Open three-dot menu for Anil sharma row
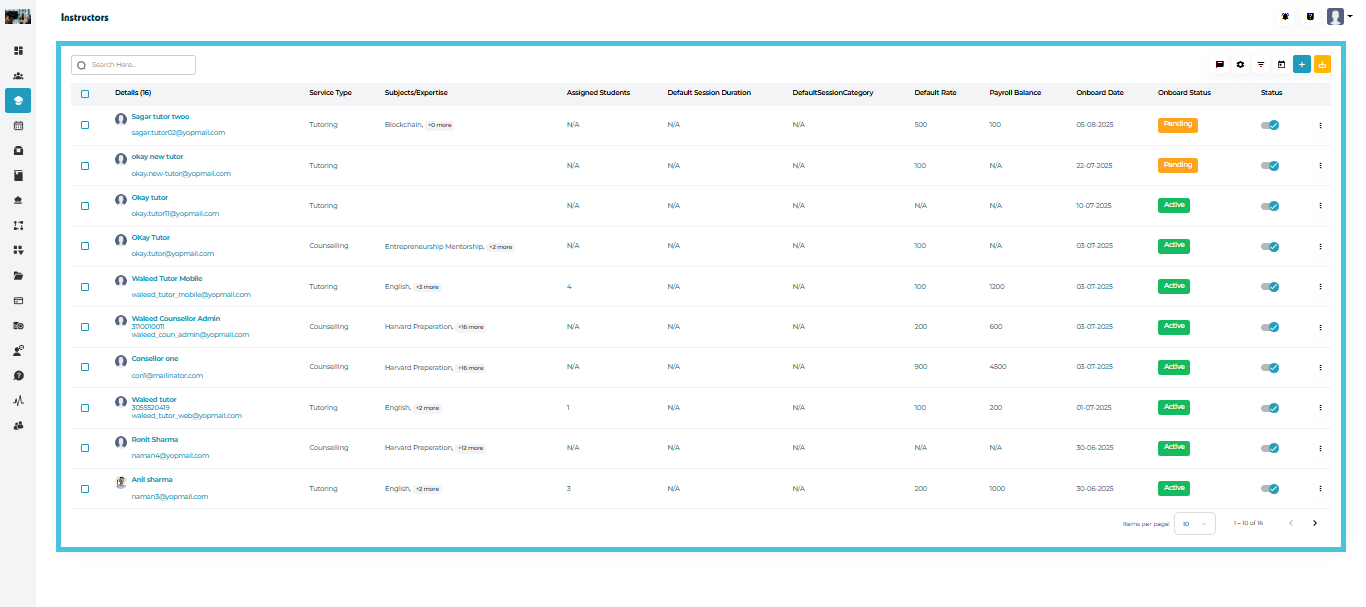 tap(1320, 489)
